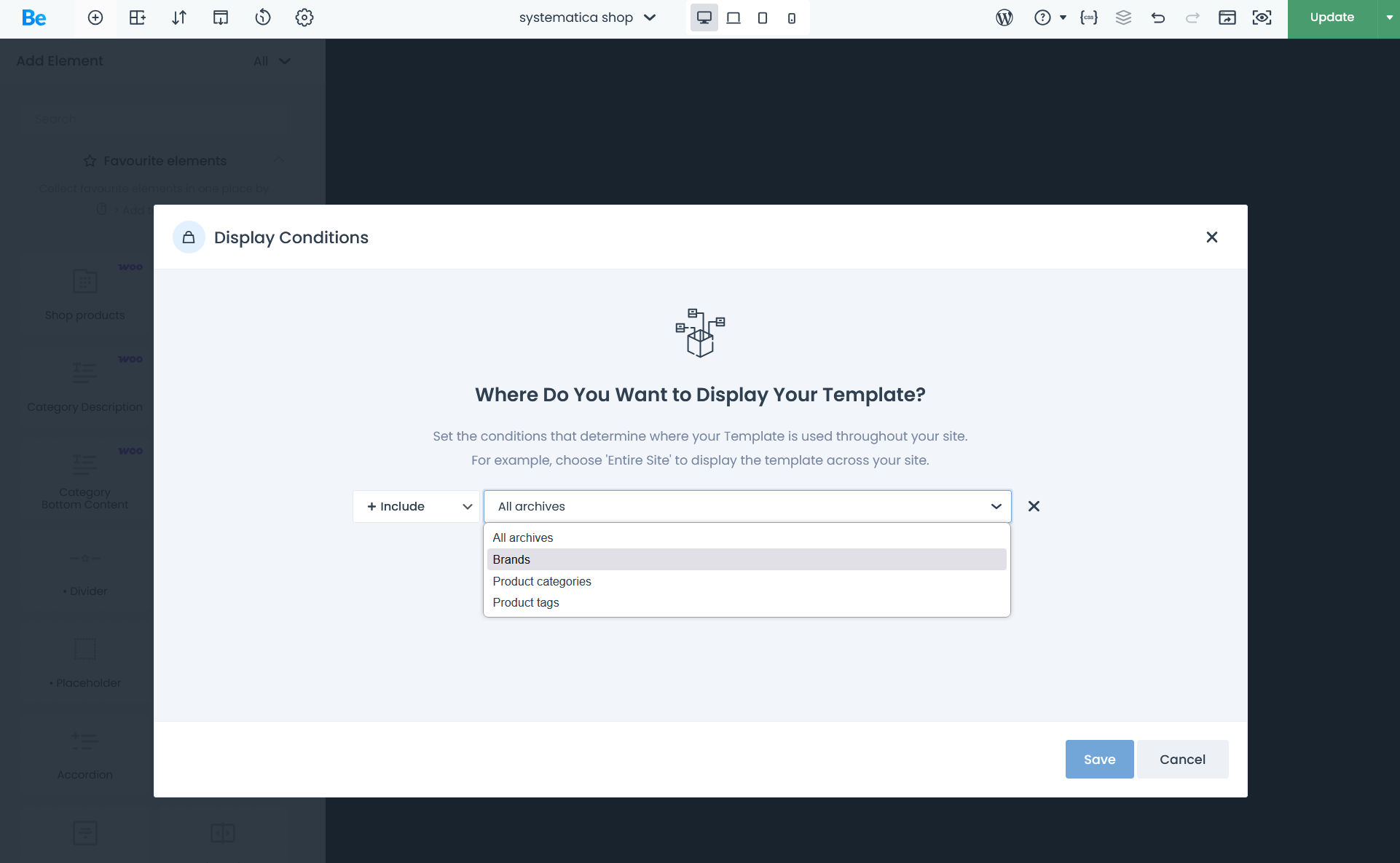Switch to desktop view mode
This screenshot has width=1400, height=863.
click(x=704, y=17)
